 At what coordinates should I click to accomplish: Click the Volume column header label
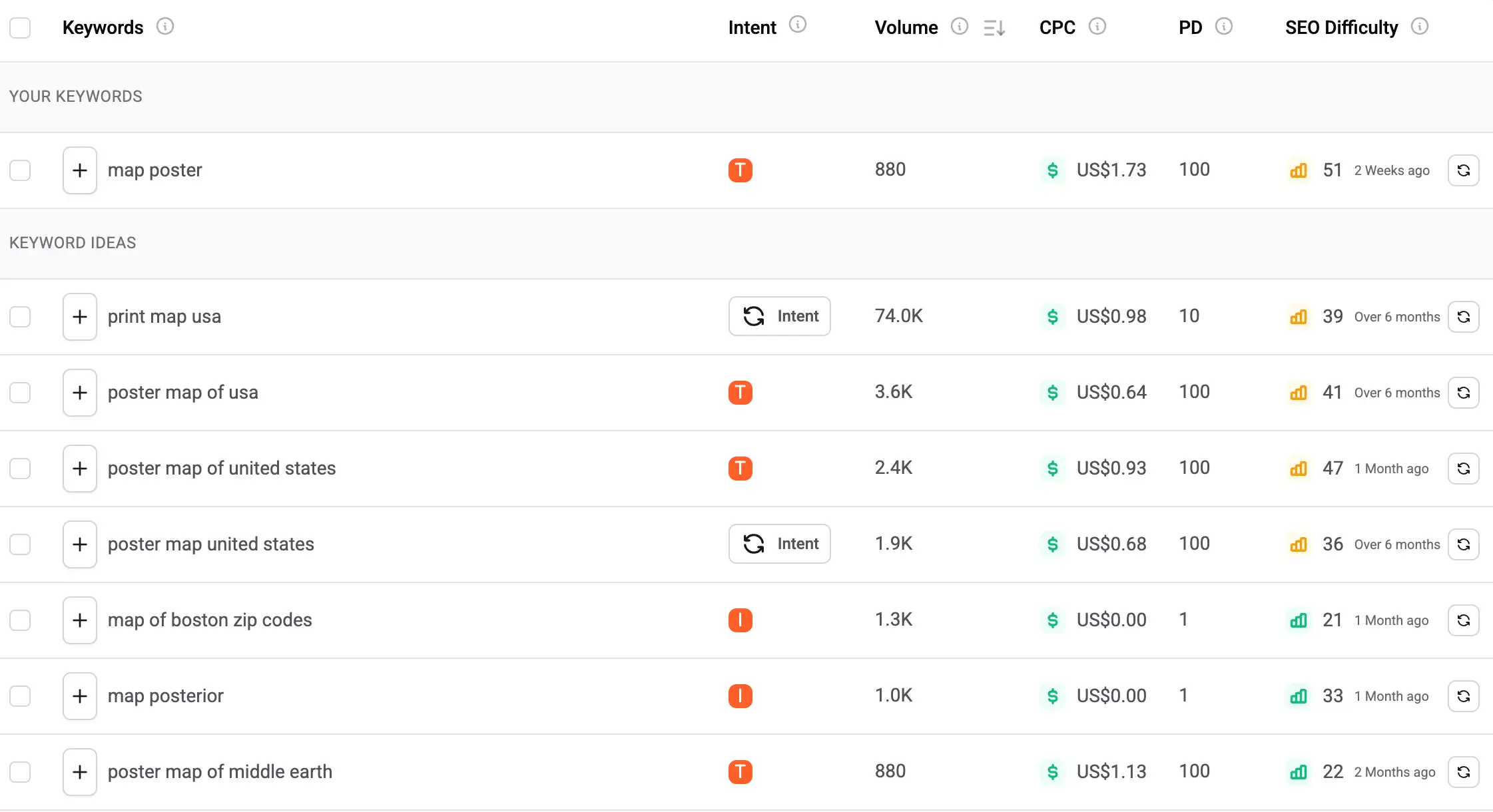[906, 28]
